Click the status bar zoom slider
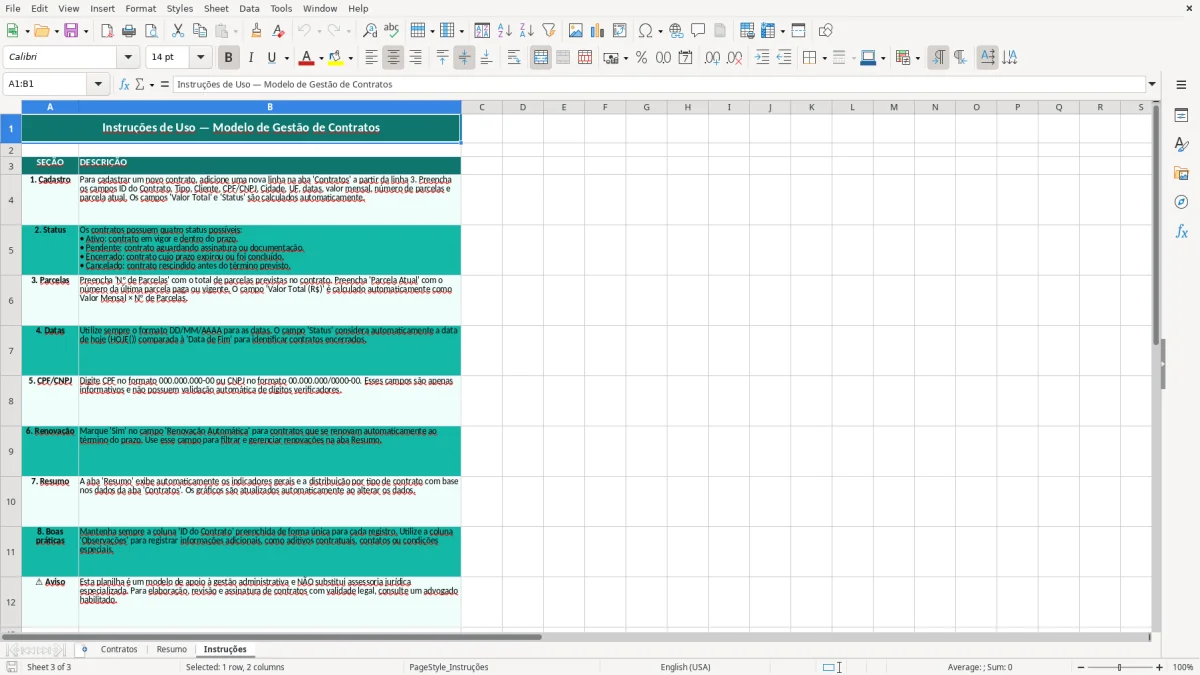The height and width of the screenshot is (675, 1200). [x=1119, y=667]
